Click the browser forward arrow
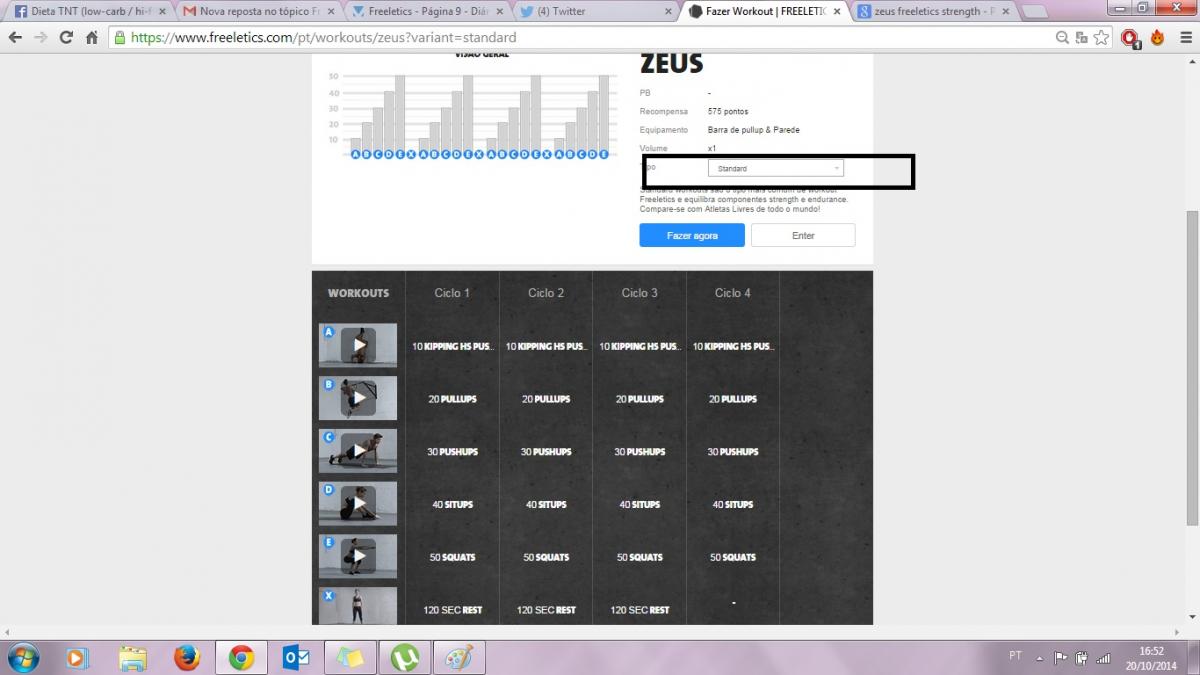Screen dimensions: 1200x675 (40, 37)
